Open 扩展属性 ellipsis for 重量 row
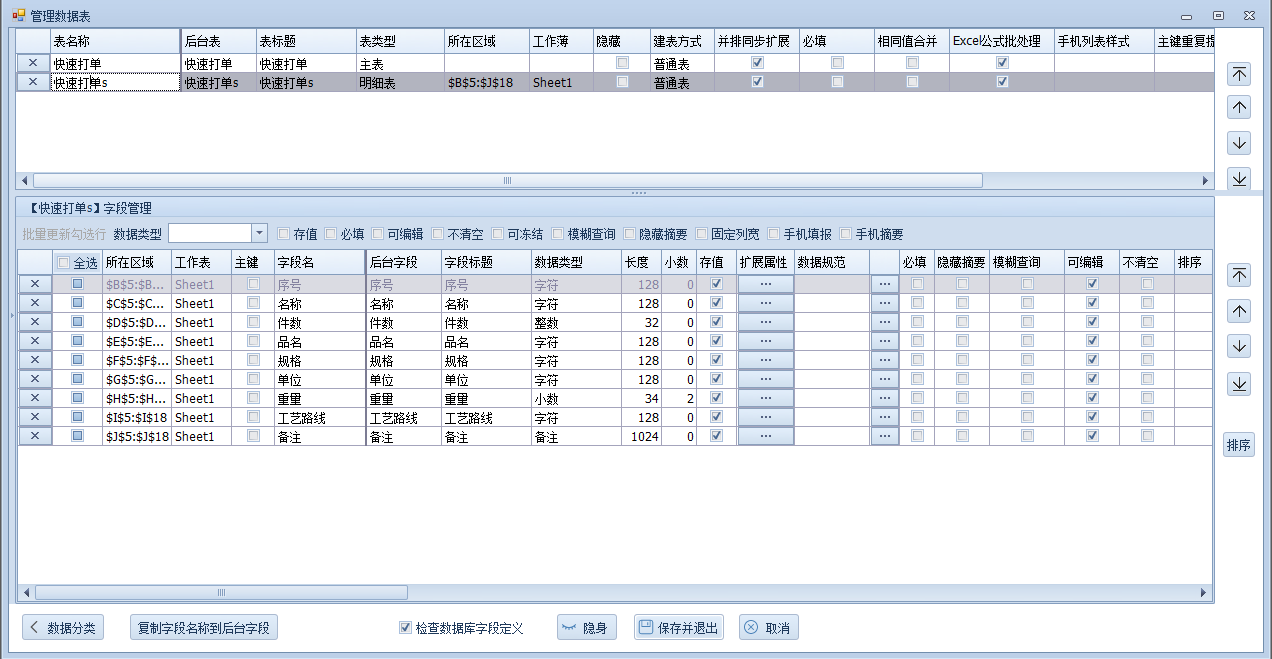Viewport: 1272px width, 659px height. coord(765,398)
